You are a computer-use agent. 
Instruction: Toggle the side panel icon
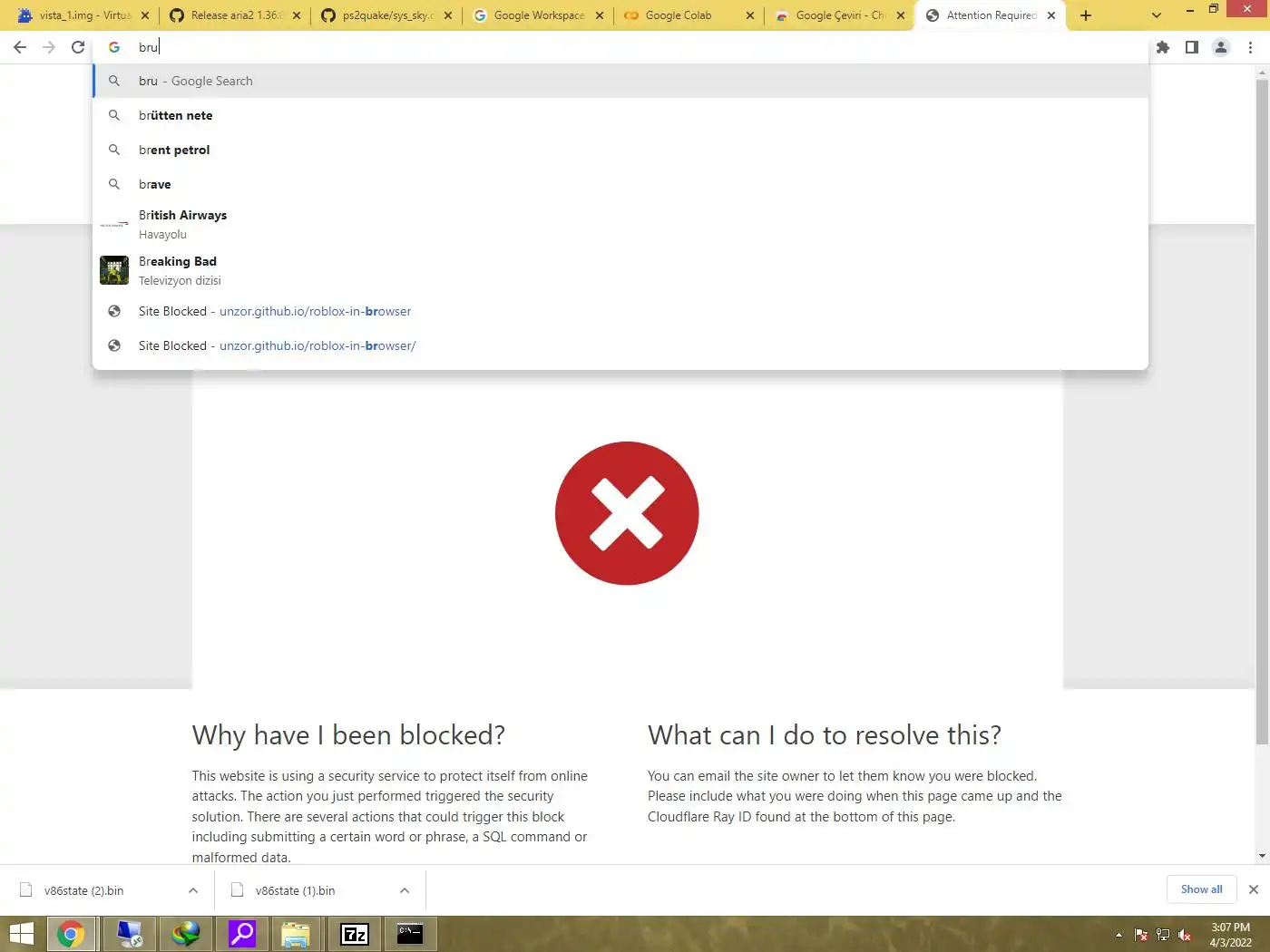1192,47
